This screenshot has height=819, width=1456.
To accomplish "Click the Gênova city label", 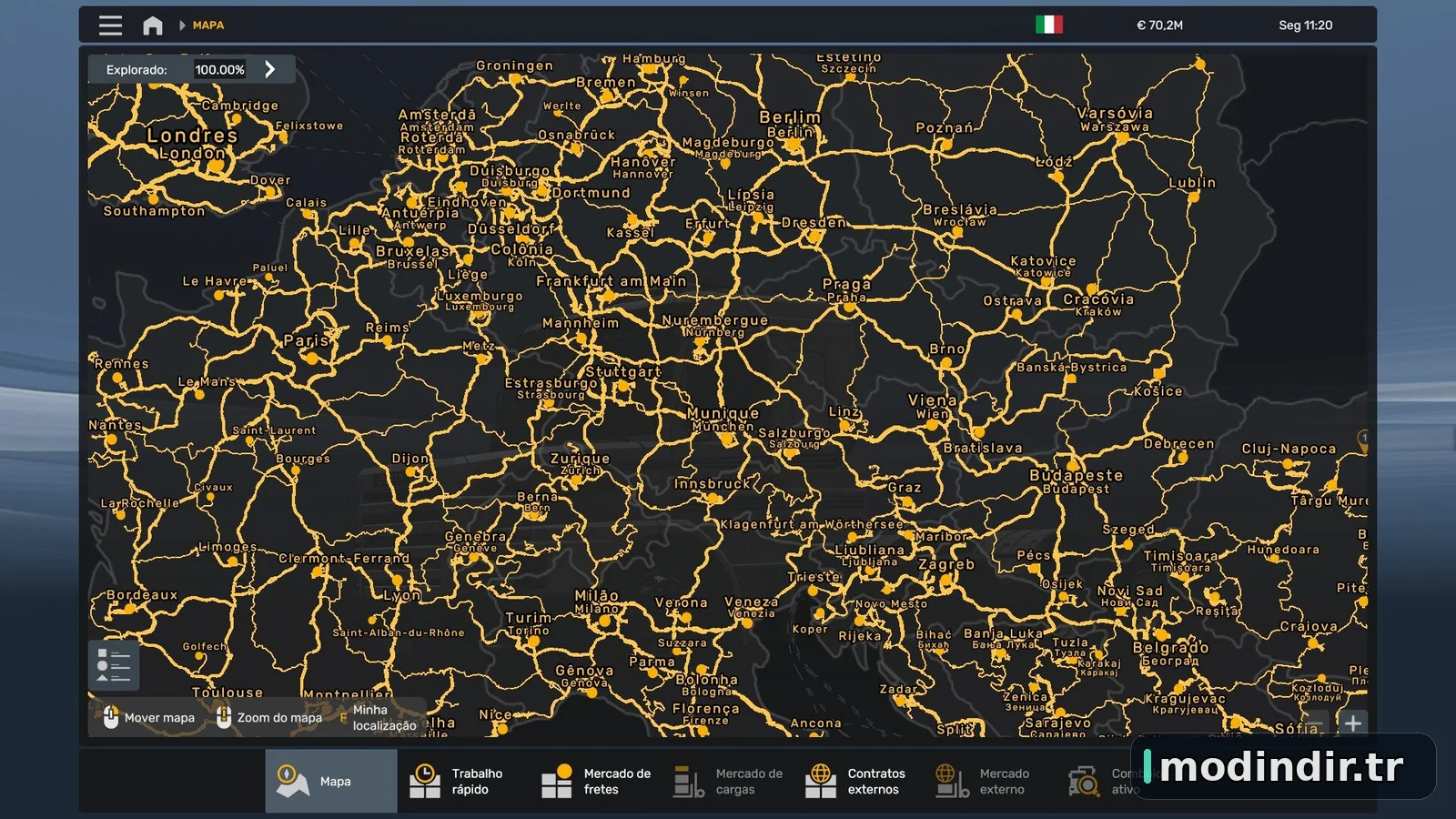I will [584, 671].
